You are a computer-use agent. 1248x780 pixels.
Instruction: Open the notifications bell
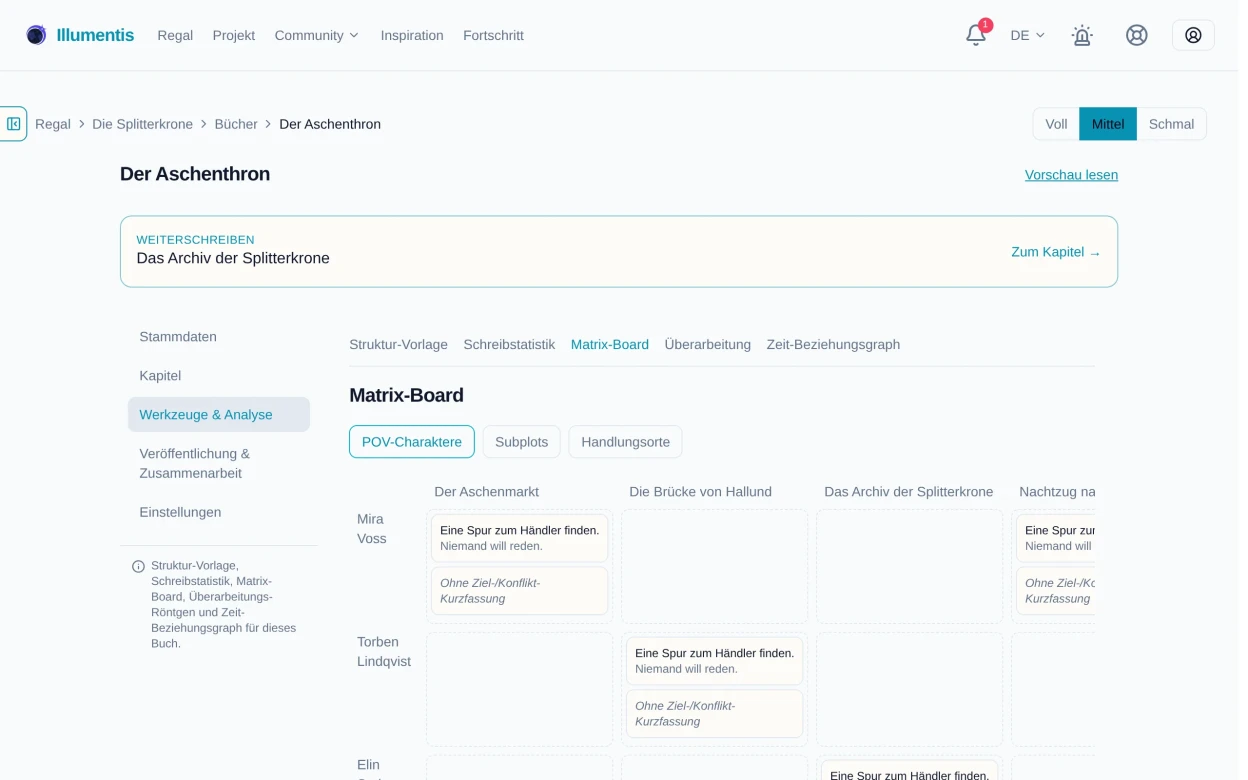point(976,35)
